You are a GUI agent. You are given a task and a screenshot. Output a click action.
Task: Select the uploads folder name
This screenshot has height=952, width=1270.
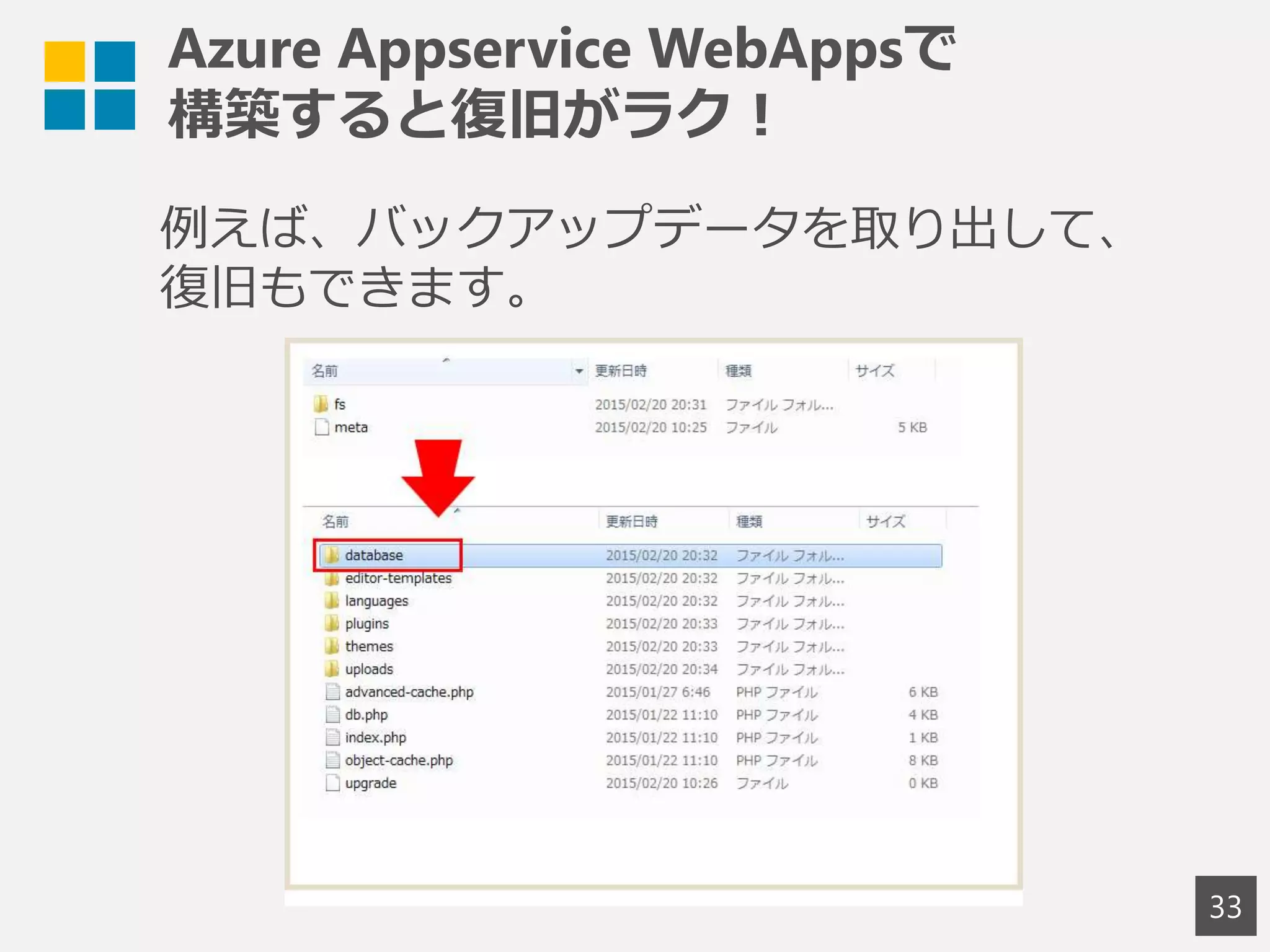pyautogui.click(x=369, y=669)
